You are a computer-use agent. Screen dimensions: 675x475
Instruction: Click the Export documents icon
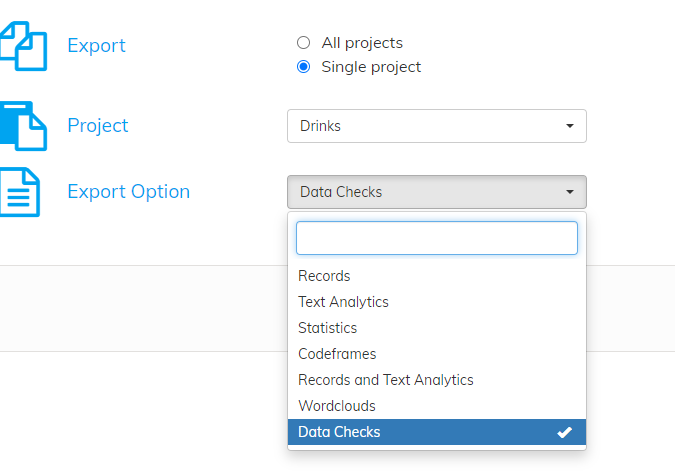pyautogui.click(x=23, y=46)
